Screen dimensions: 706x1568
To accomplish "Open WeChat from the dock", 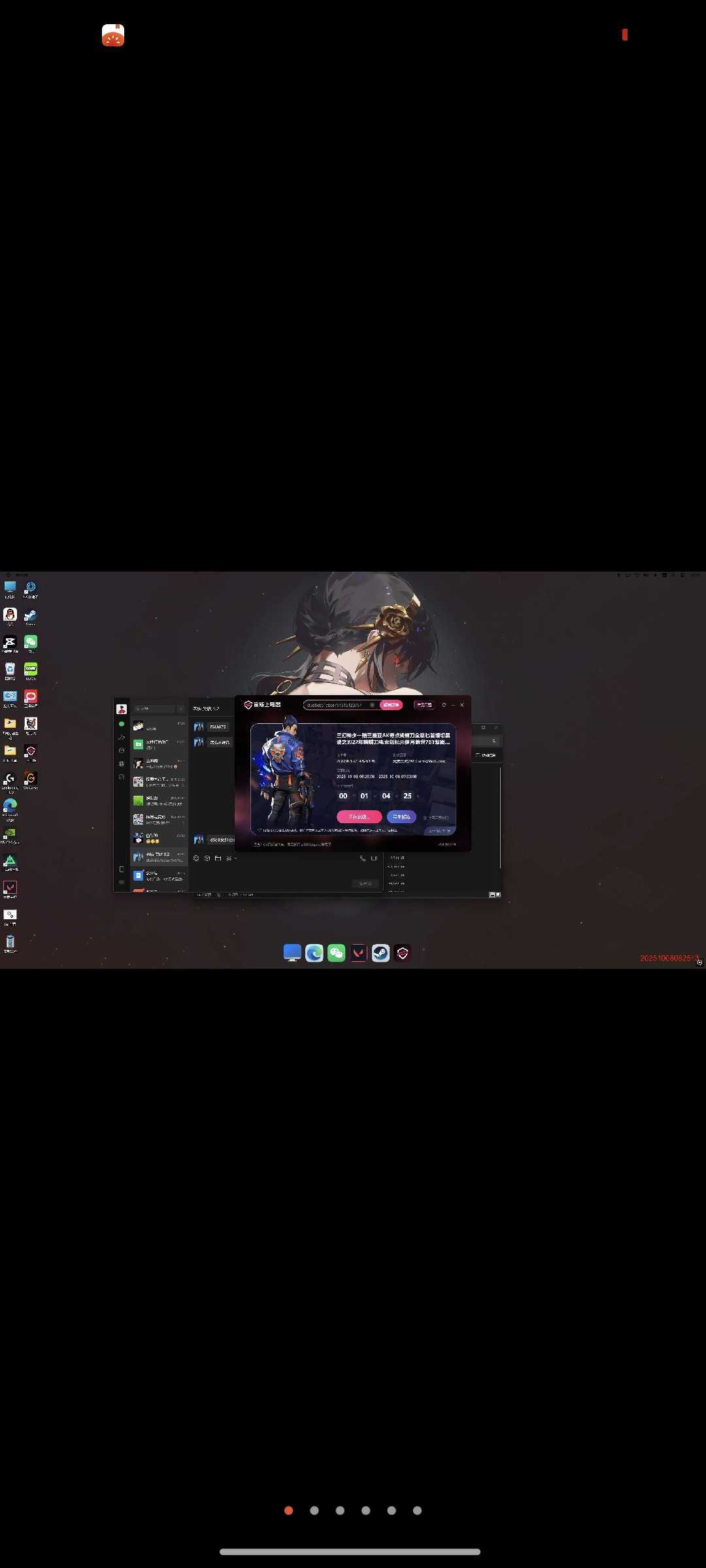I will (337, 953).
